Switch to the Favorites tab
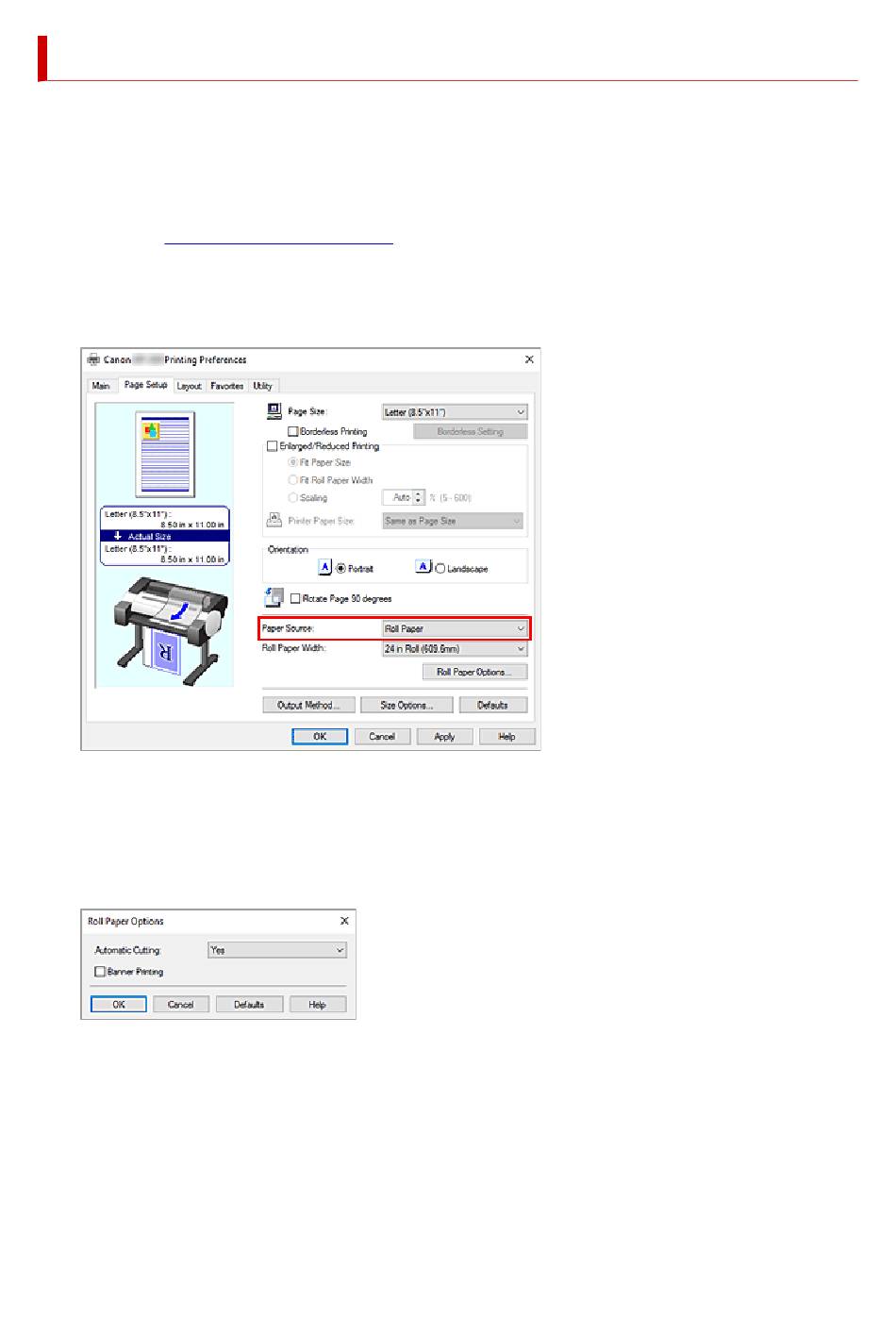 pos(226,386)
